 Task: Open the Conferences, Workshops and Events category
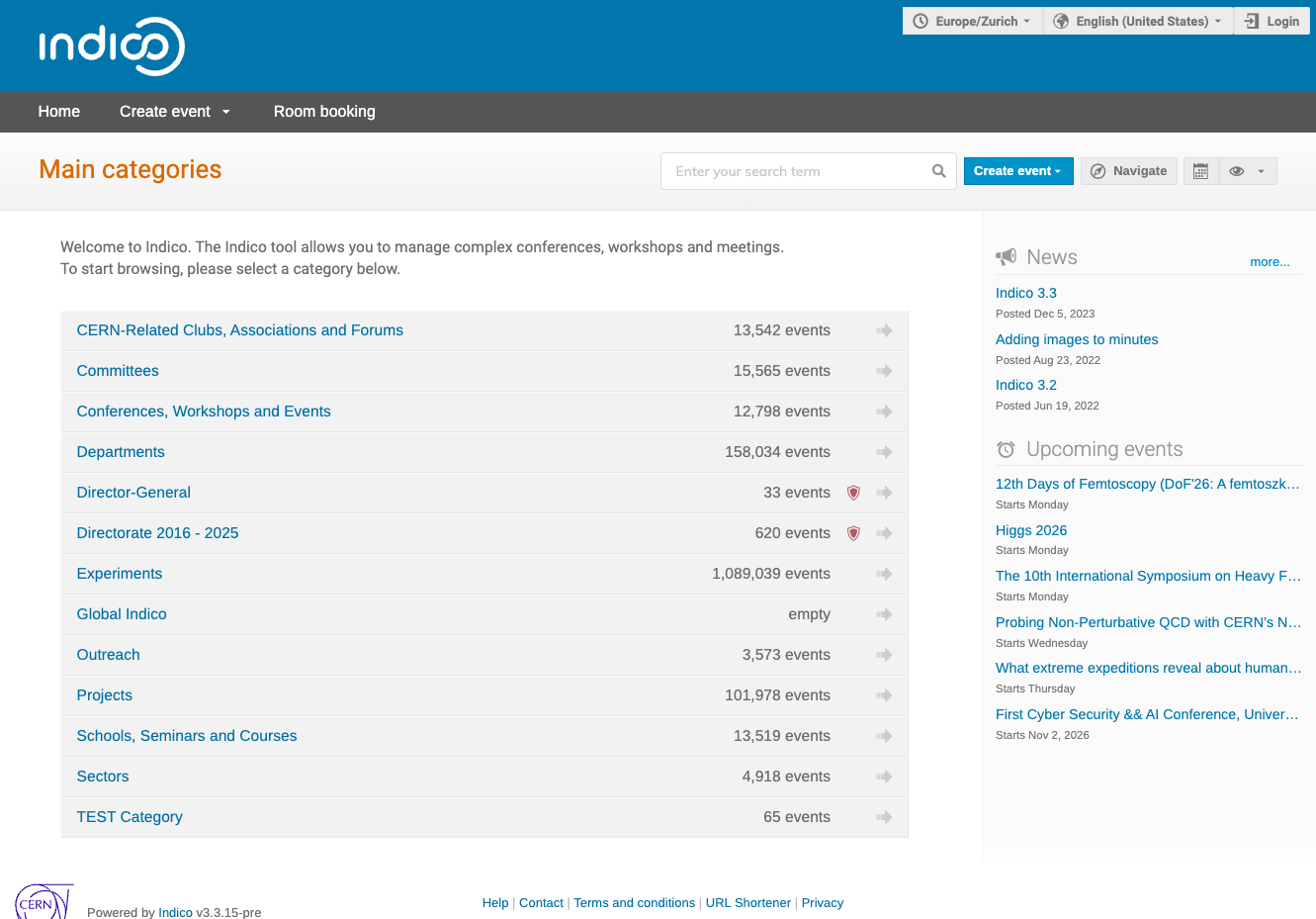tap(204, 412)
